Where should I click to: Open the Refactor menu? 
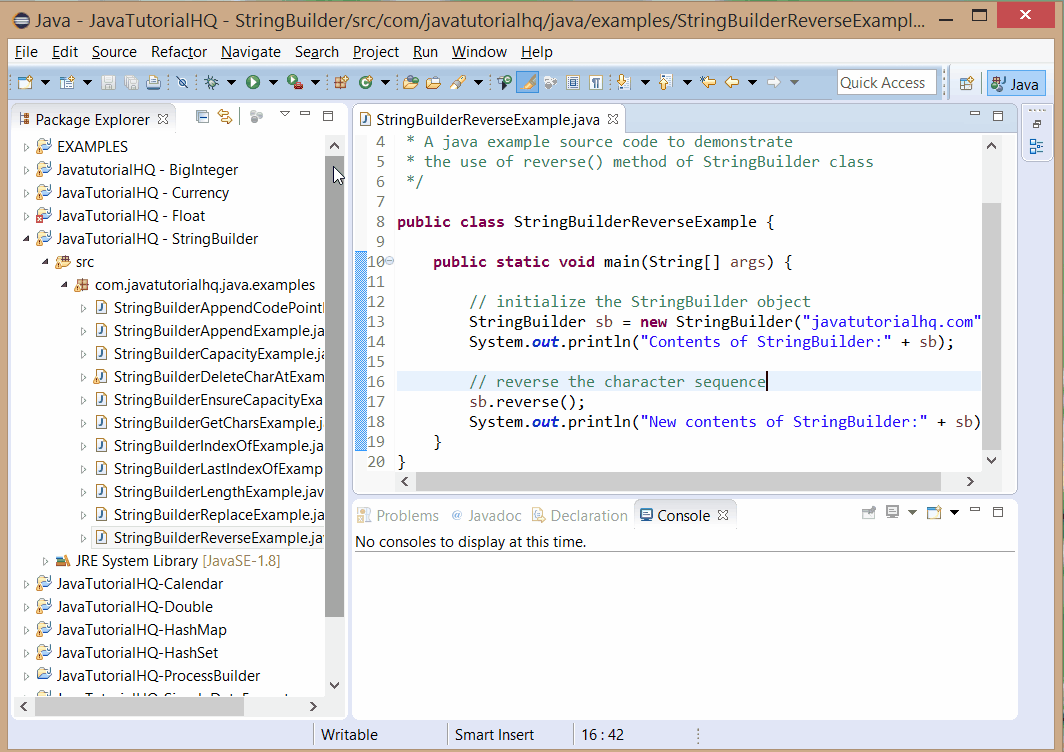point(178,52)
